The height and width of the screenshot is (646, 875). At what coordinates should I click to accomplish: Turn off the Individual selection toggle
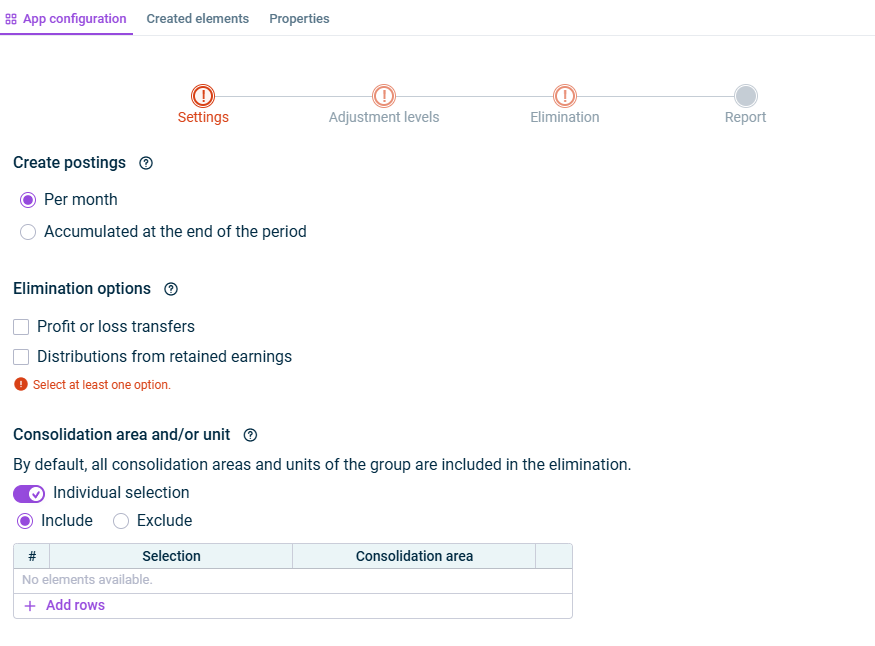pyautogui.click(x=29, y=494)
